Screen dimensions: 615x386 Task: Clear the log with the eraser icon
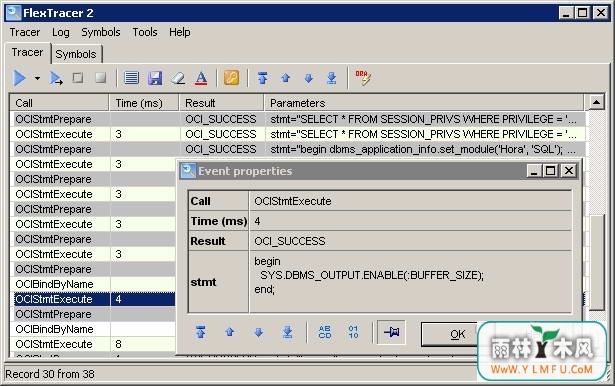coord(178,78)
